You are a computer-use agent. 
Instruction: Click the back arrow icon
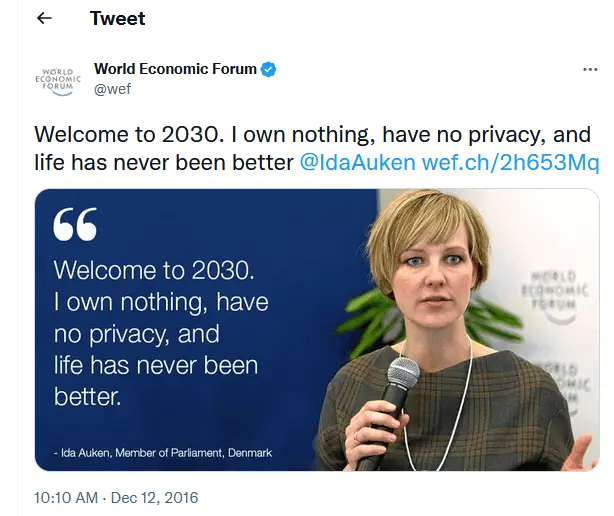pos(44,19)
